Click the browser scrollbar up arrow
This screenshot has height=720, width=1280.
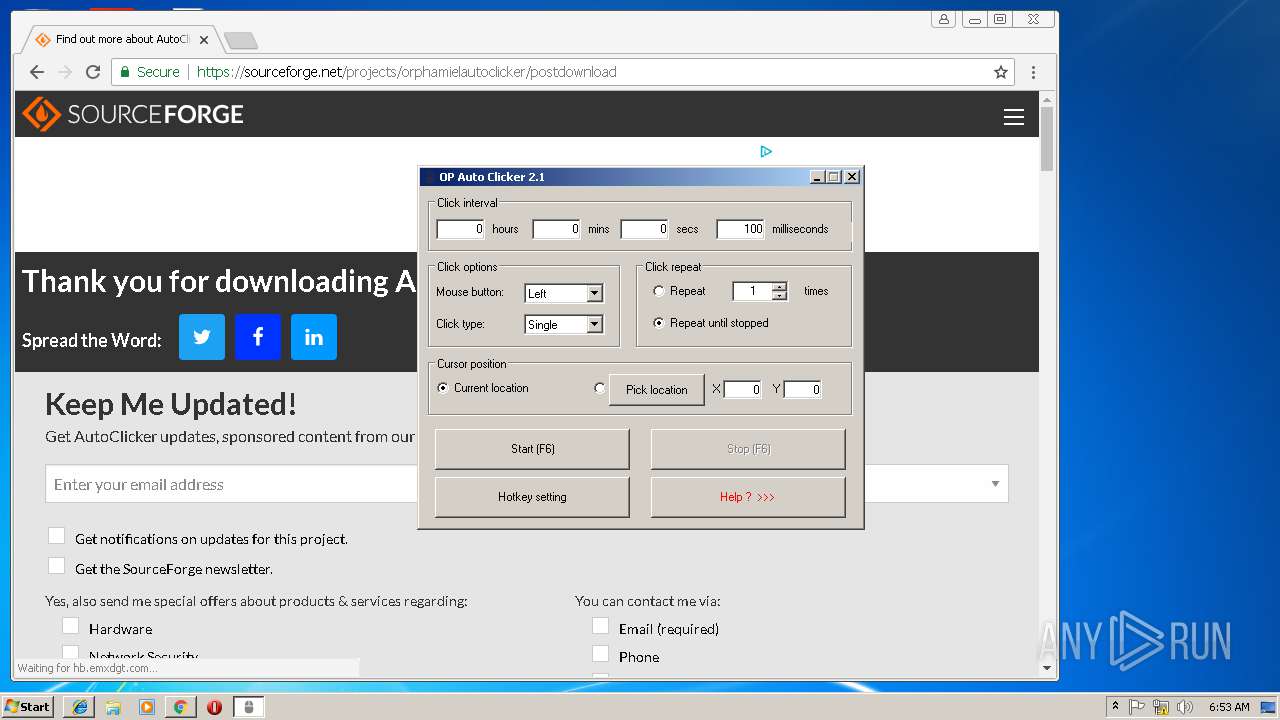click(x=1047, y=99)
